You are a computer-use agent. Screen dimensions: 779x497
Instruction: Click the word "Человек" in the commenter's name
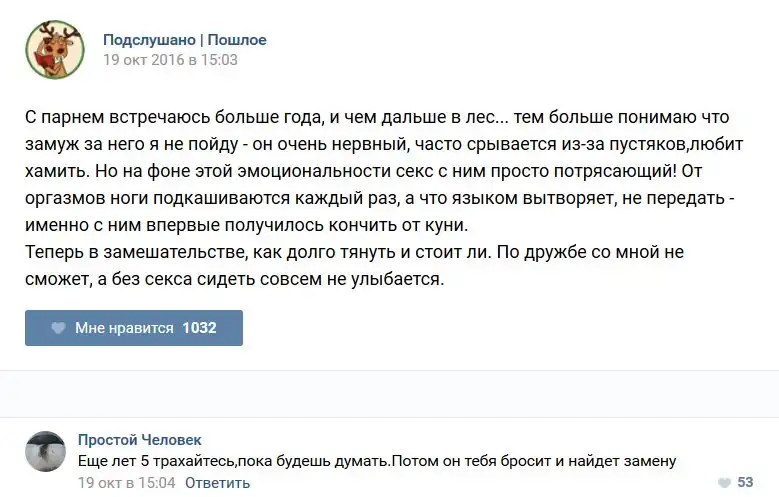(171, 440)
